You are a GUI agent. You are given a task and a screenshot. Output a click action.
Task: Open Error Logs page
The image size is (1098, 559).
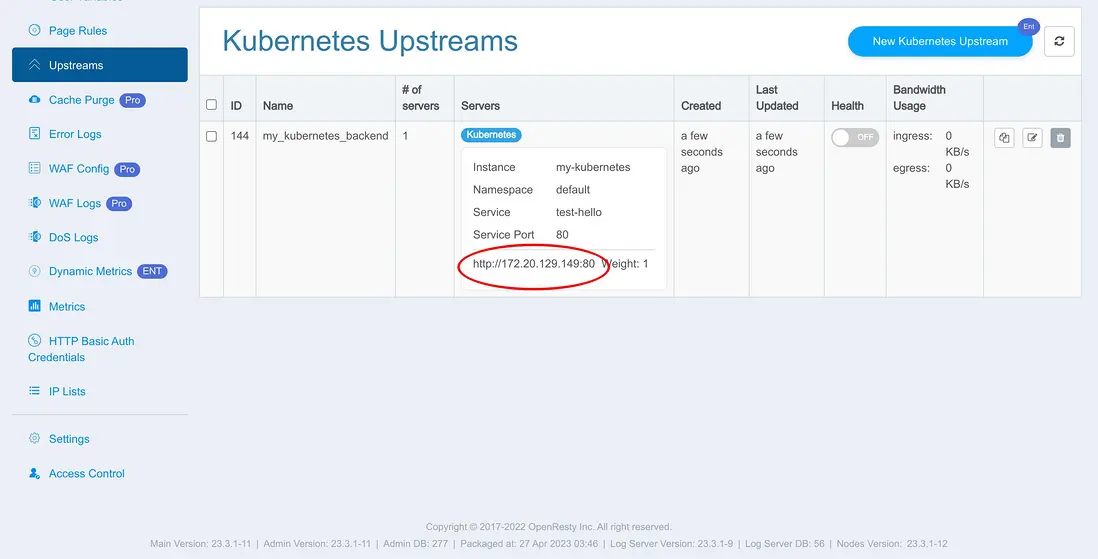tap(75, 134)
